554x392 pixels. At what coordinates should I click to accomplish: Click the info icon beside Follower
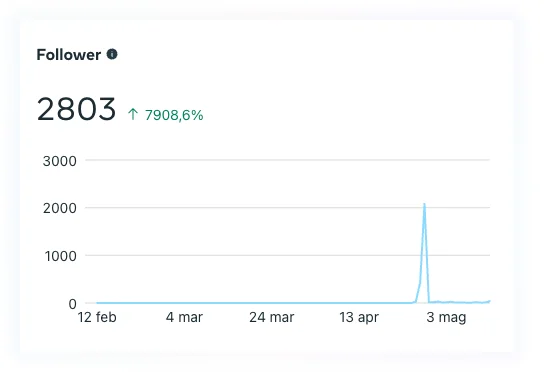coord(112,54)
